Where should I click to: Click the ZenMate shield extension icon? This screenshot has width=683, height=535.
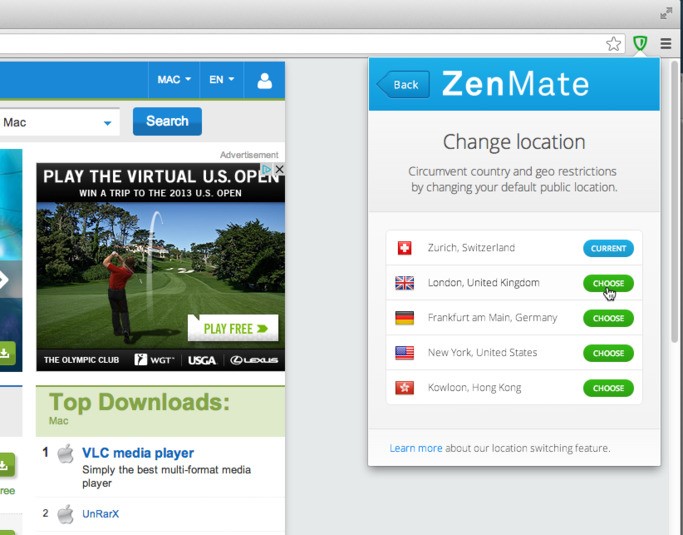(640, 43)
